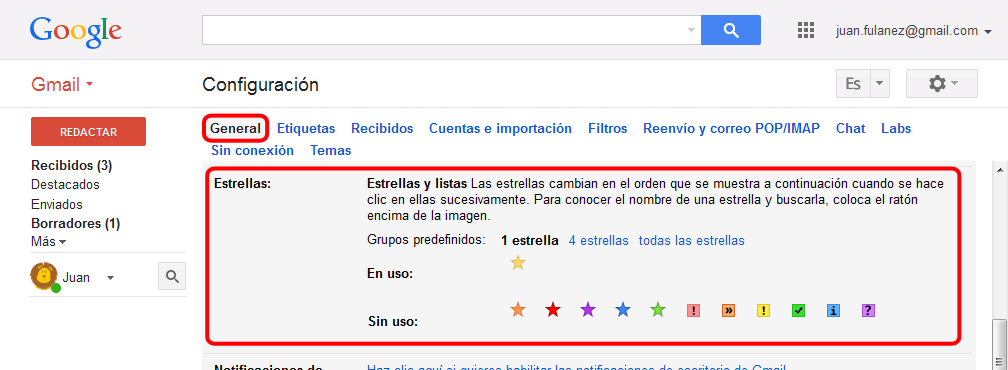Image resolution: width=1008 pixels, height=370 pixels.
Task: Expand search options arrow in search box
Action: [x=692, y=30]
